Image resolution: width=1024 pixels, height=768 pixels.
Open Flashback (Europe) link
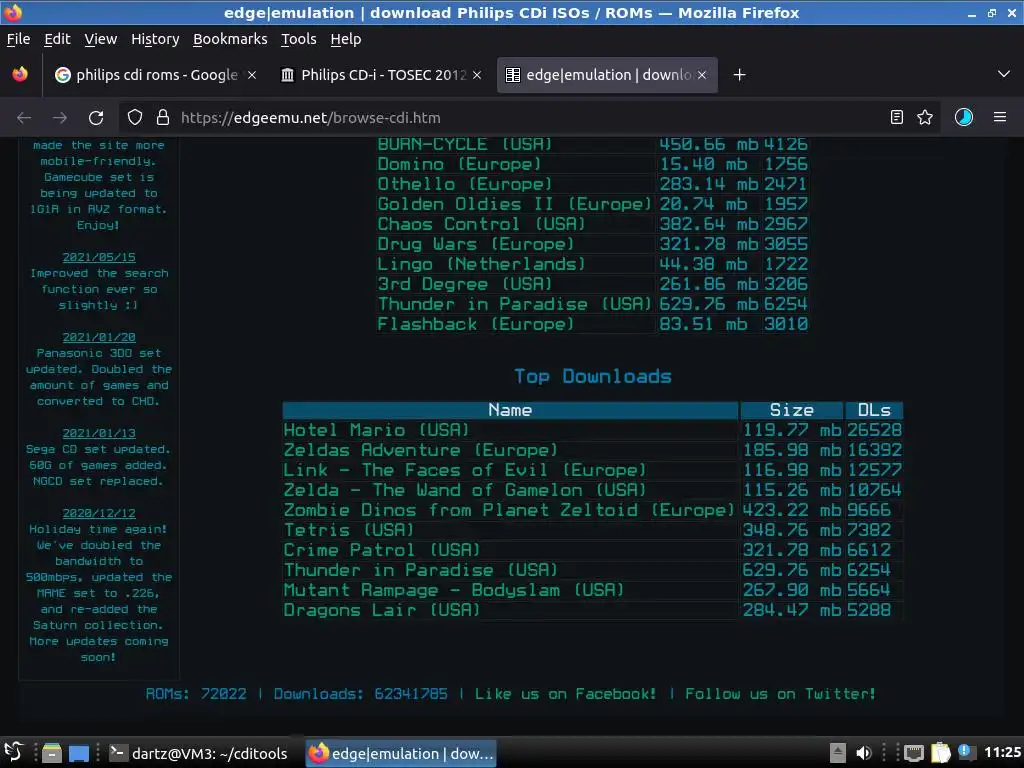475,325
